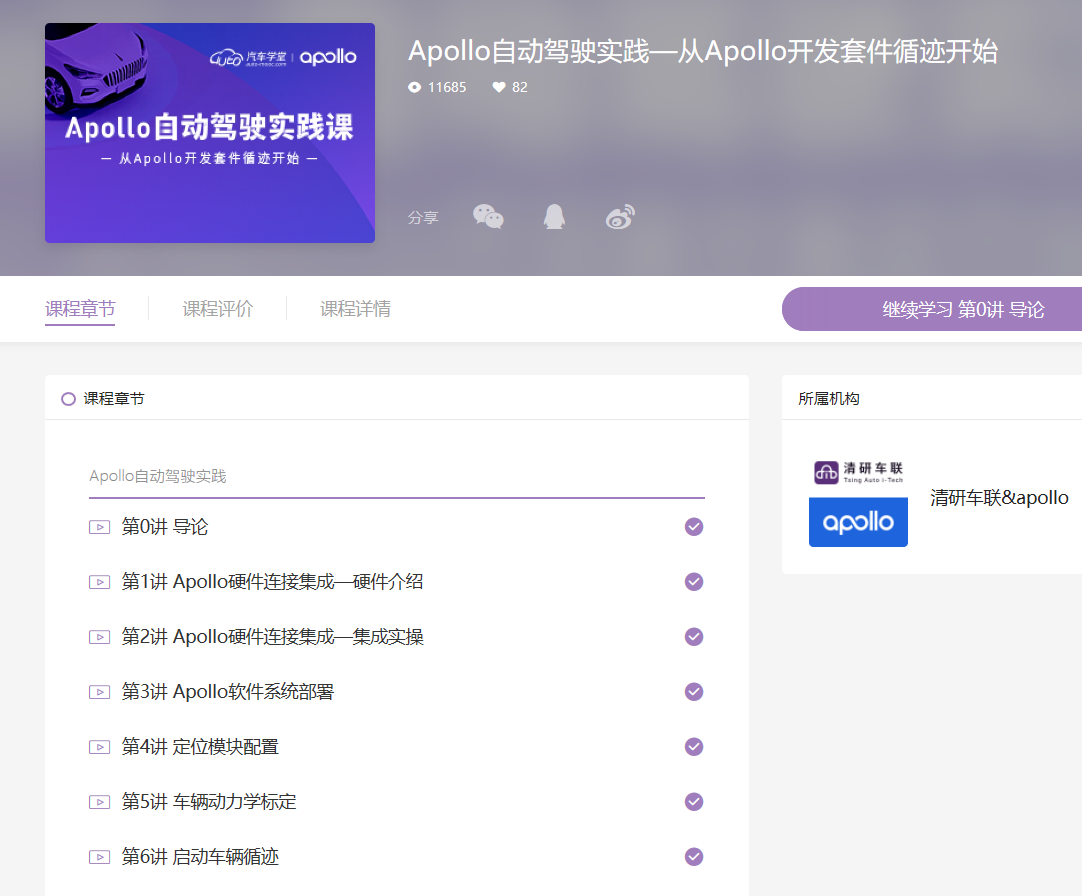Click completion checkmark for 第5讲 车辆动力学标定

pos(694,802)
